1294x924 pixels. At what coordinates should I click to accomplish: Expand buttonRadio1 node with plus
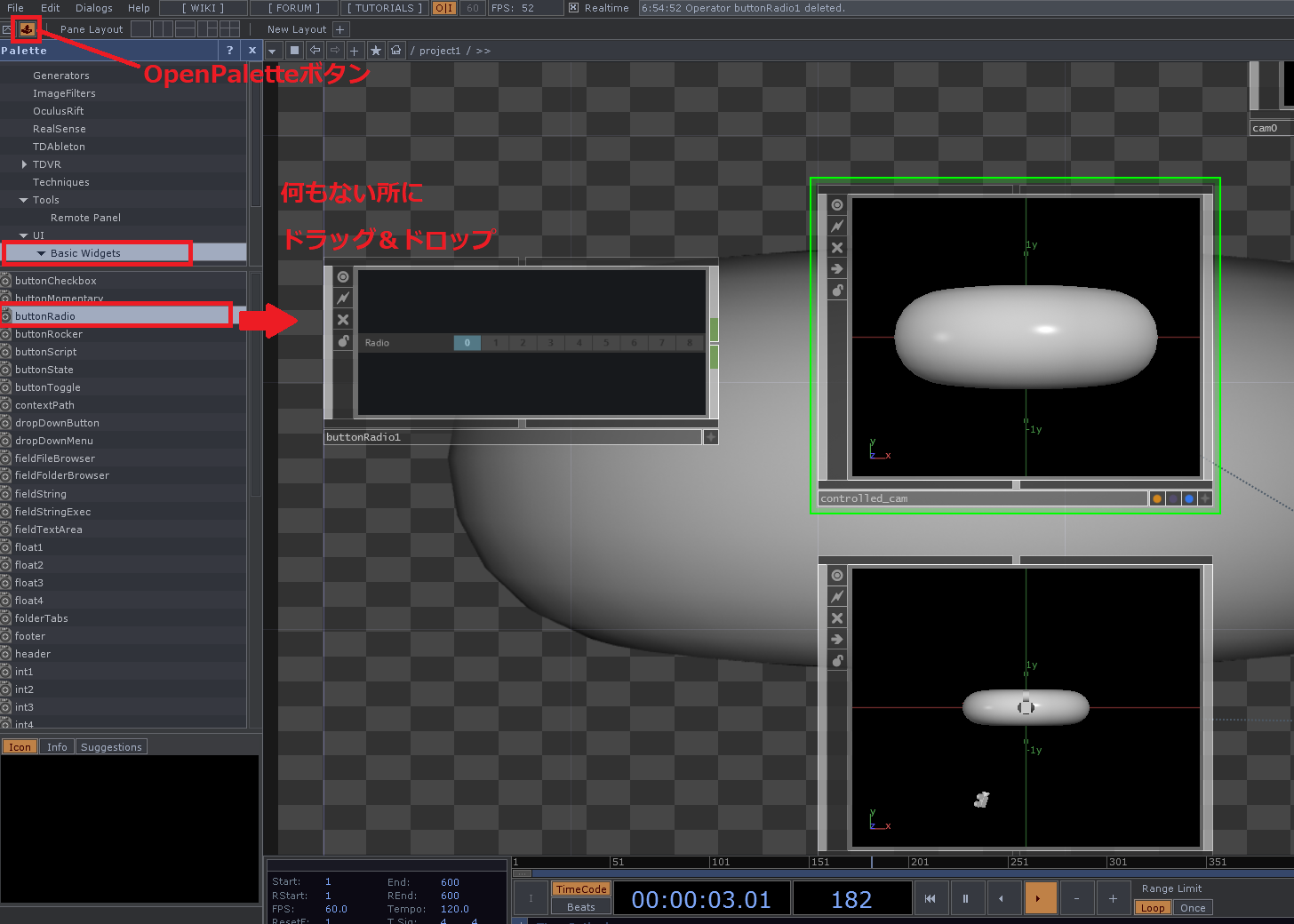(x=711, y=437)
